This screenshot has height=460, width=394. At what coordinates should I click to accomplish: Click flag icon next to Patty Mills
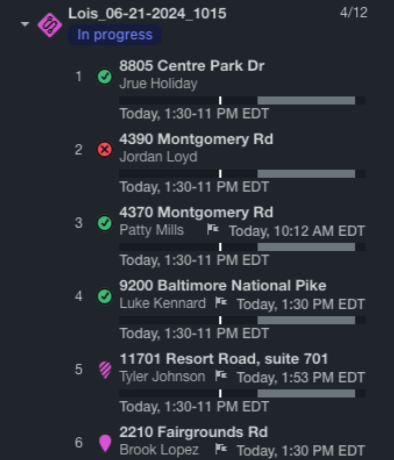212,229
